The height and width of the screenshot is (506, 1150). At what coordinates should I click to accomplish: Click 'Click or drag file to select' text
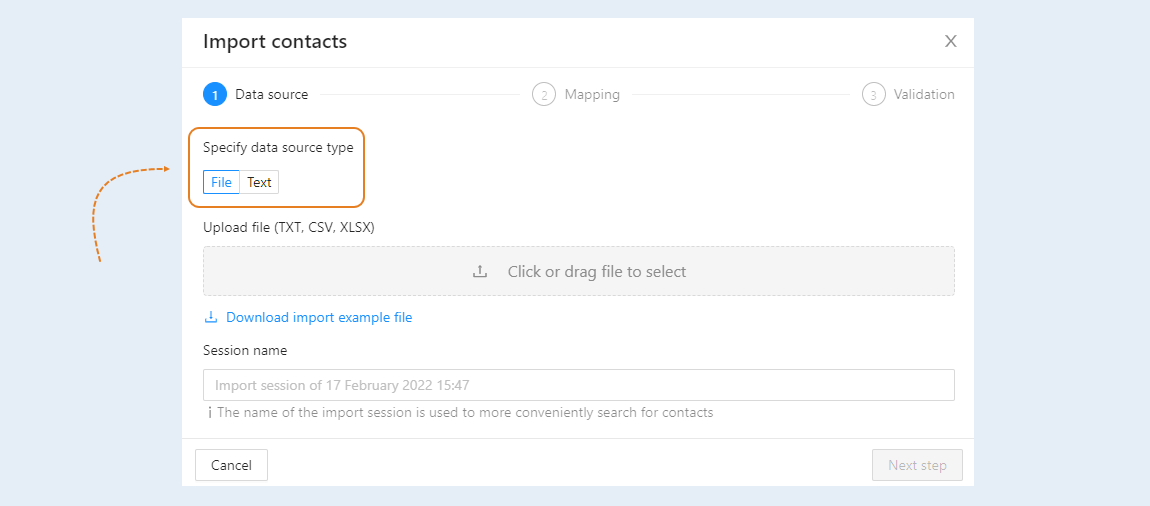pyautogui.click(x=597, y=271)
